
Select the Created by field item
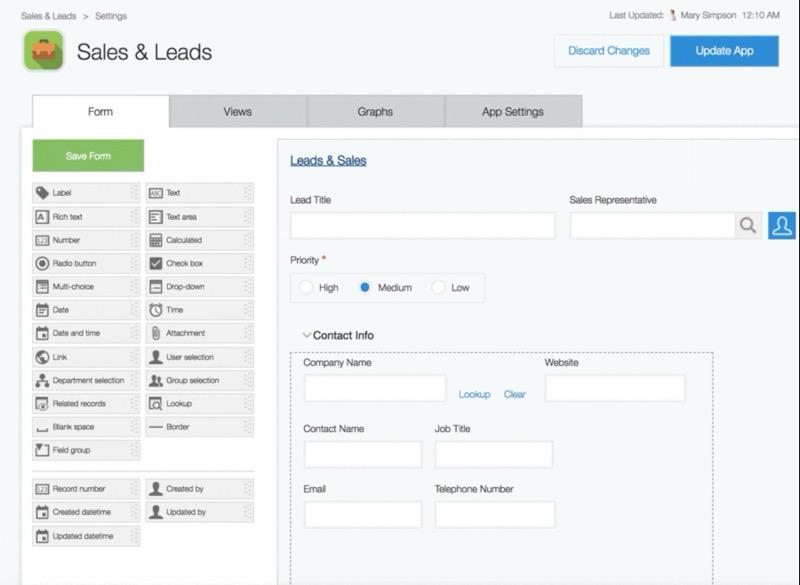click(x=199, y=489)
